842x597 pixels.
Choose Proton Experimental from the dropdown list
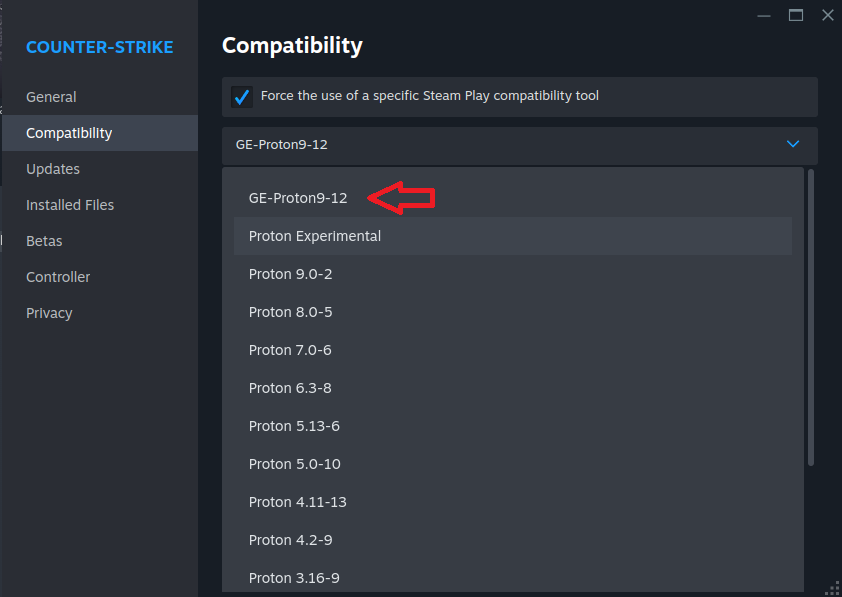315,237
